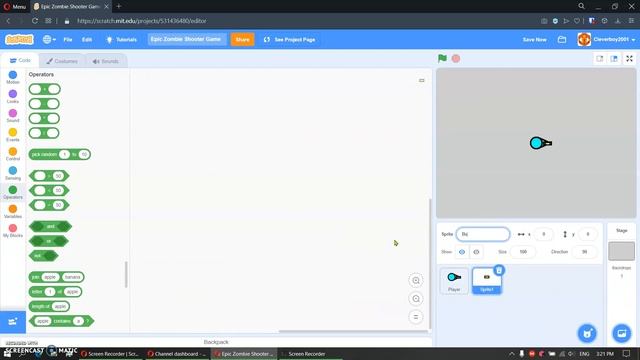Screen dimensions: 640x360
Task: Switch to the Costumes tab
Action: click(x=62, y=61)
